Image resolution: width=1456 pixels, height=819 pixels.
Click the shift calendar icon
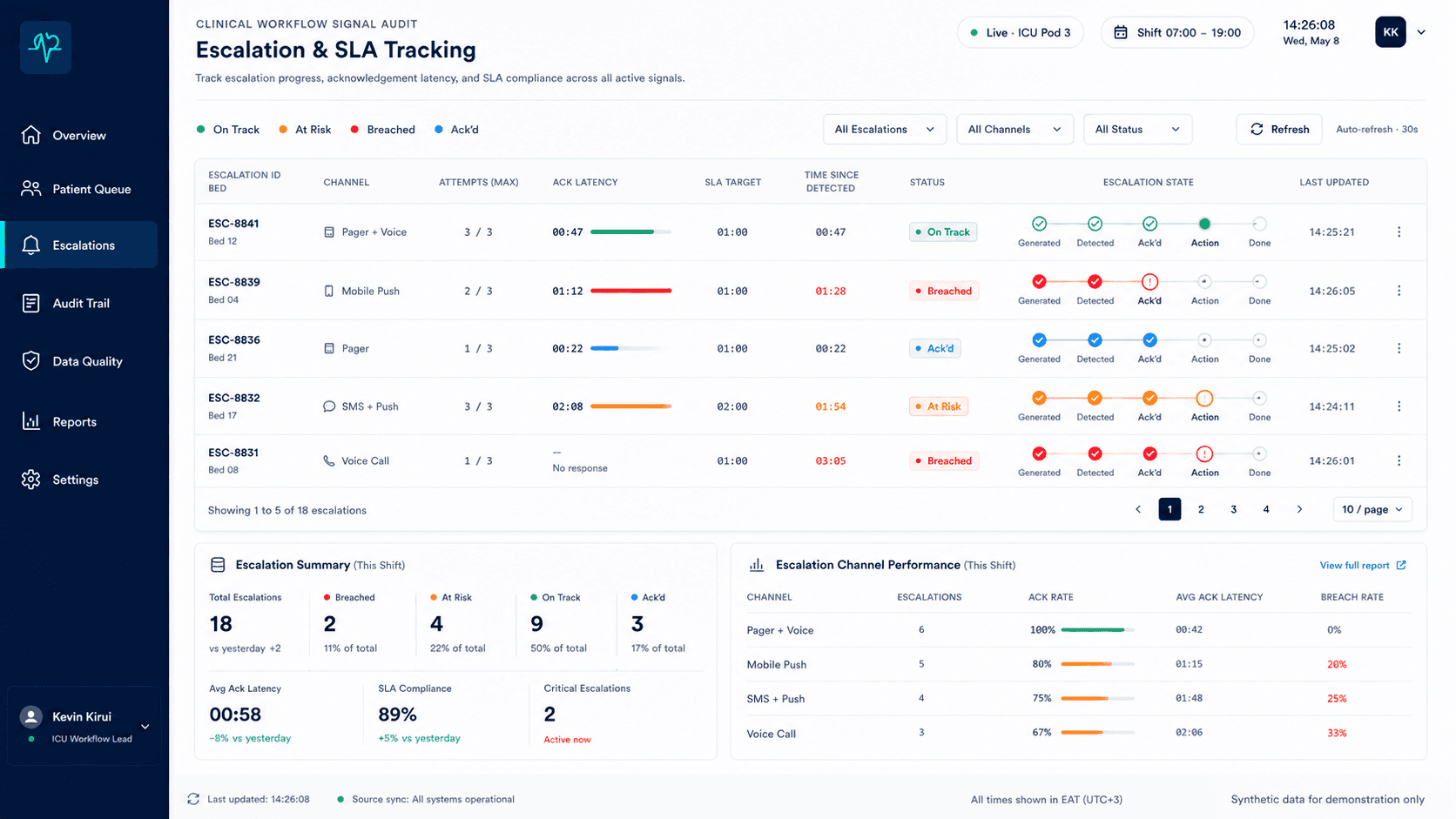pos(1121,32)
